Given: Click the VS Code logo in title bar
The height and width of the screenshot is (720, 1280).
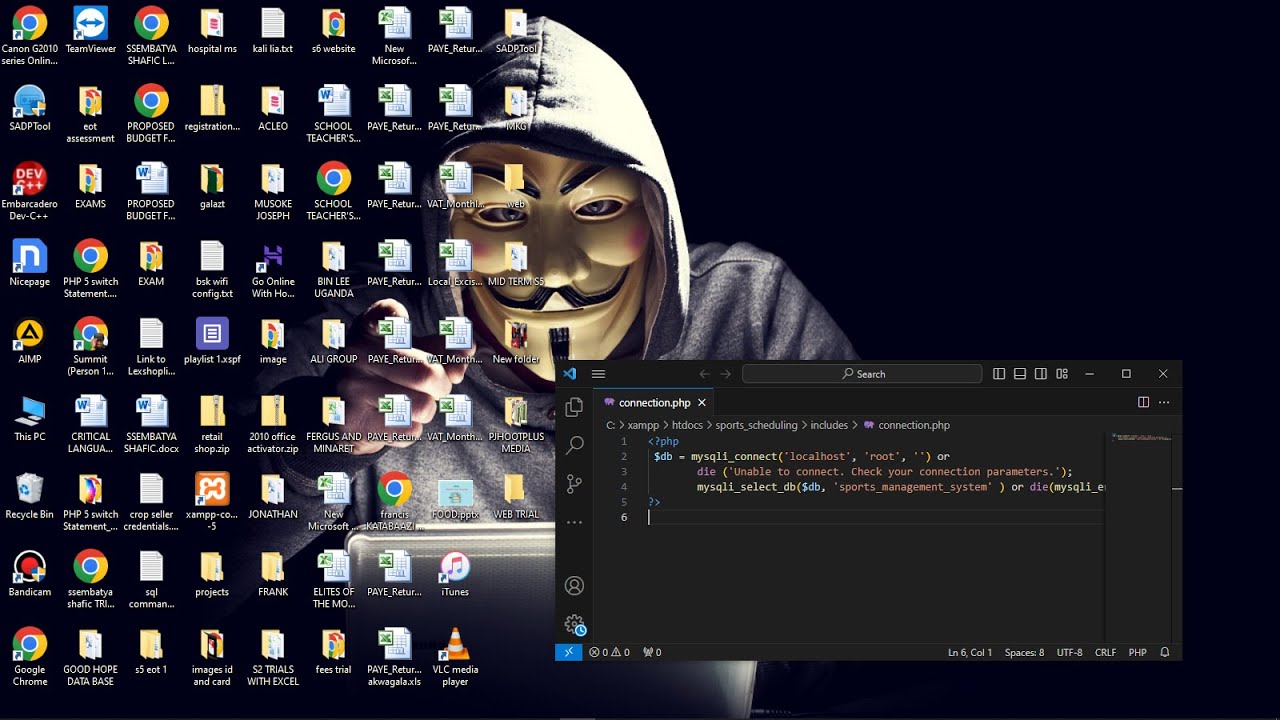Looking at the screenshot, I should coord(570,374).
